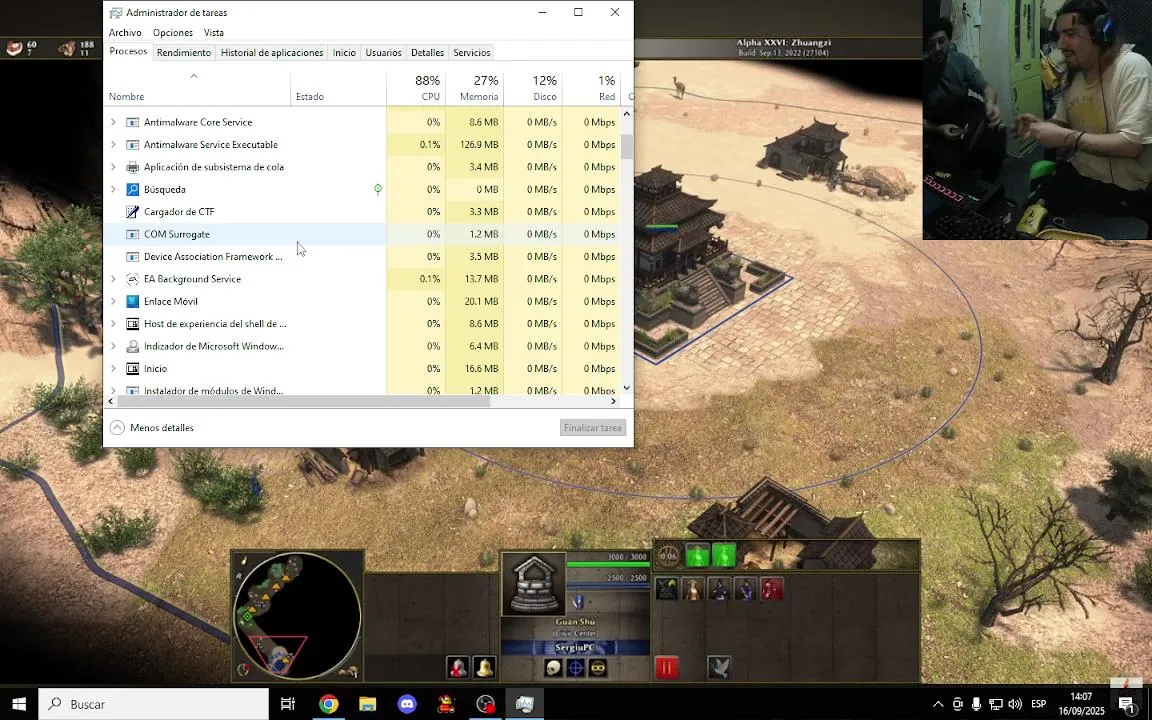Show hidden system tray icons

coord(938,704)
